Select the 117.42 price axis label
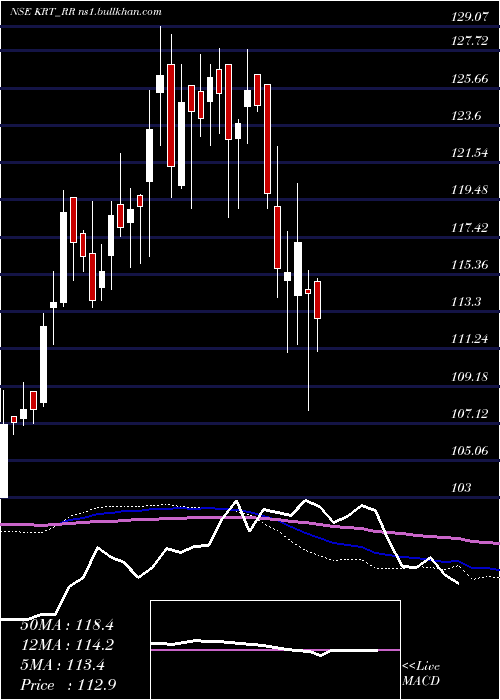The image size is (500, 700). click(470, 228)
